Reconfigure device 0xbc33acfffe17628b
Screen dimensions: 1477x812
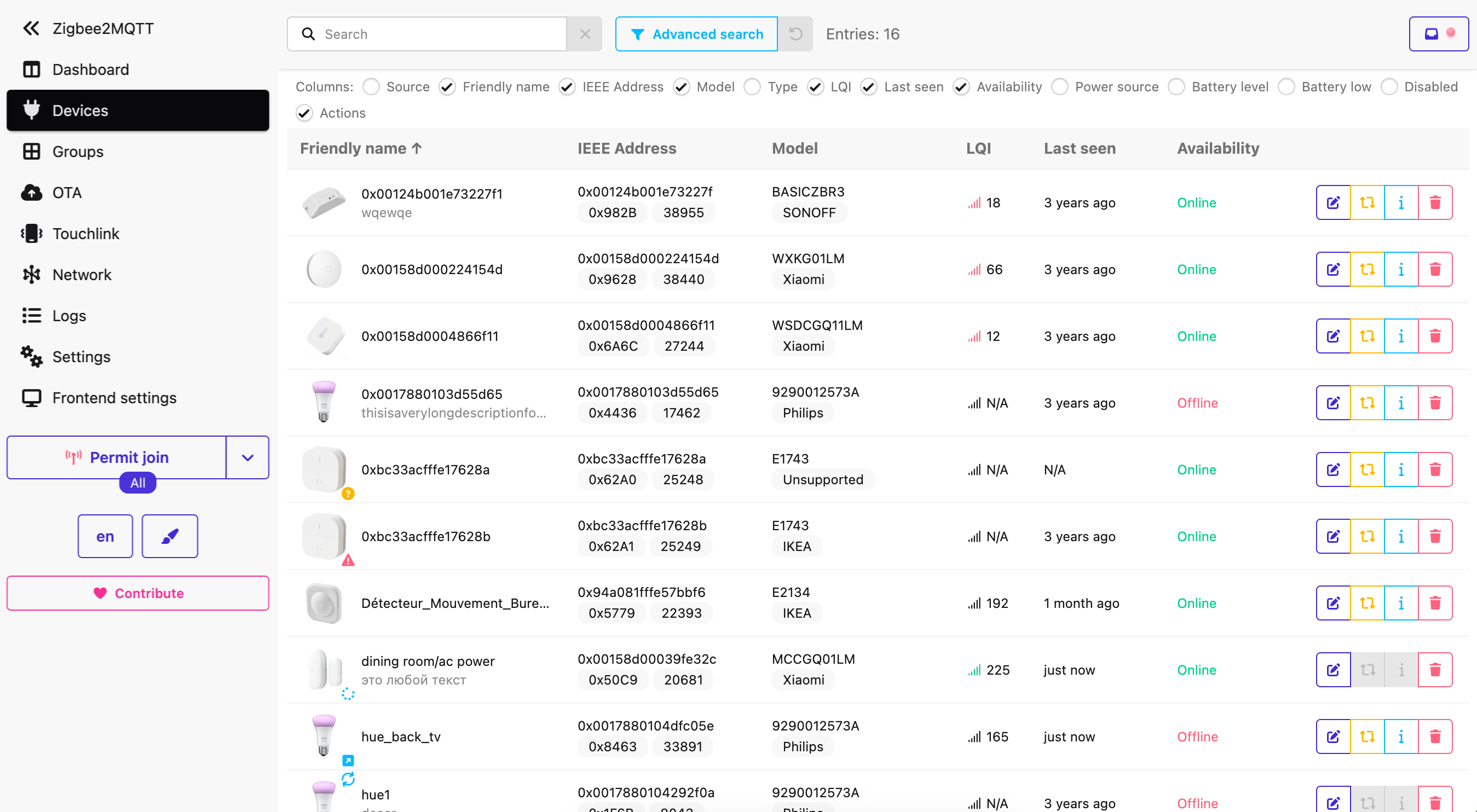point(1368,536)
